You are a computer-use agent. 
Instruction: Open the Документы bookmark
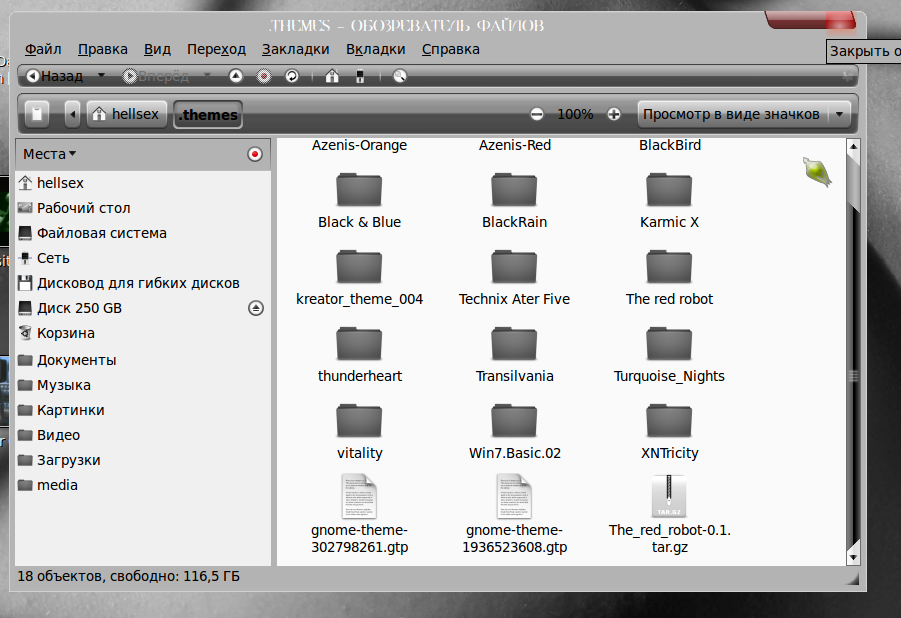[143, 360]
